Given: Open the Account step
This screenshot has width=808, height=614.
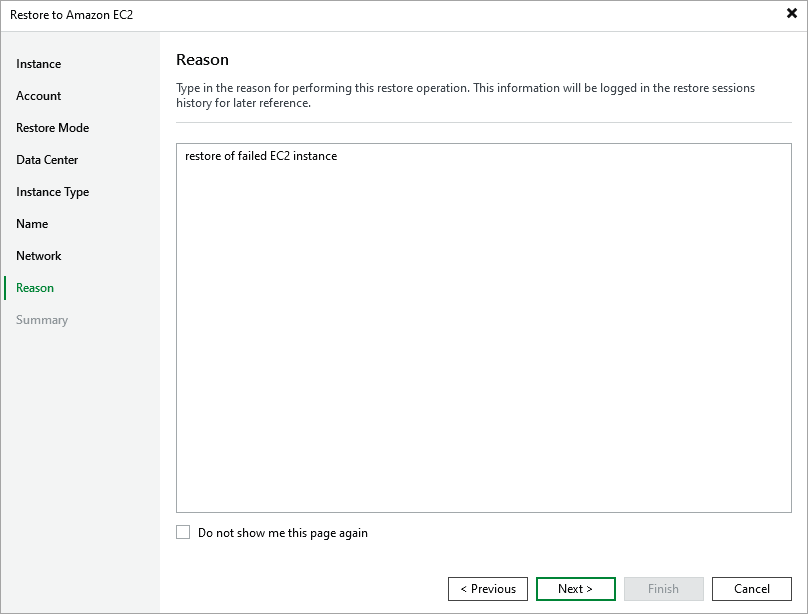Looking at the screenshot, I should click(38, 96).
